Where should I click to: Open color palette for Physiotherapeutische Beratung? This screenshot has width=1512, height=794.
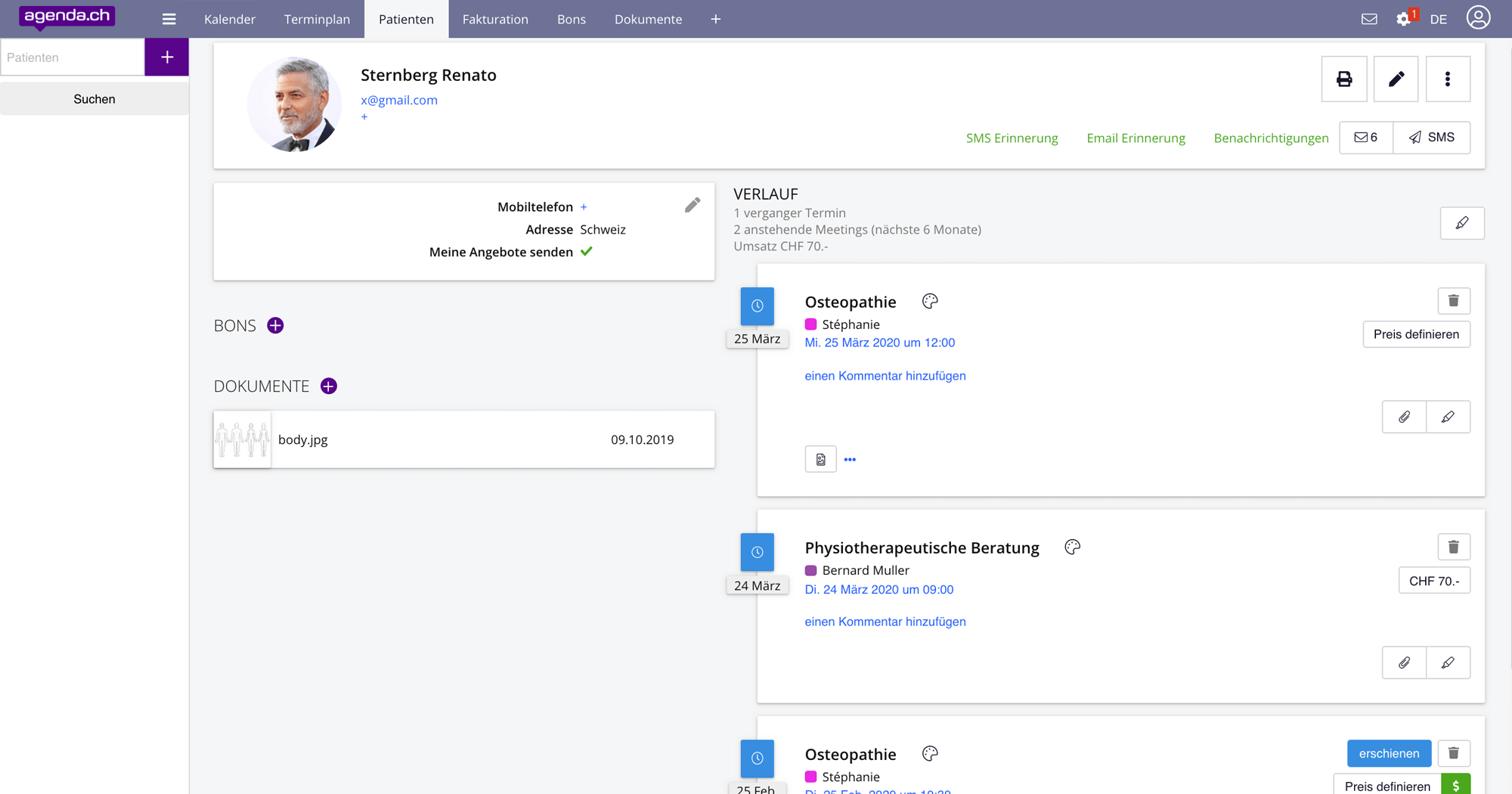(1072, 547)
